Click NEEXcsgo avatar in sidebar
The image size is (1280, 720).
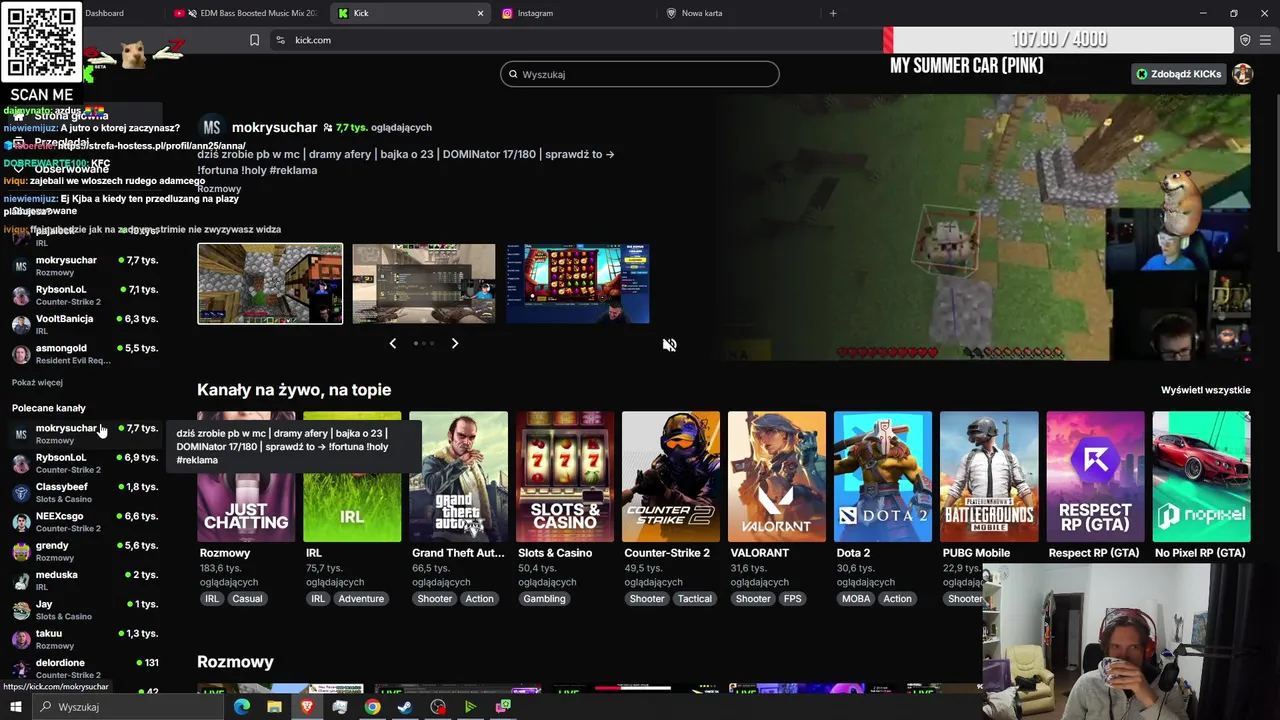[x=21, y=522]
